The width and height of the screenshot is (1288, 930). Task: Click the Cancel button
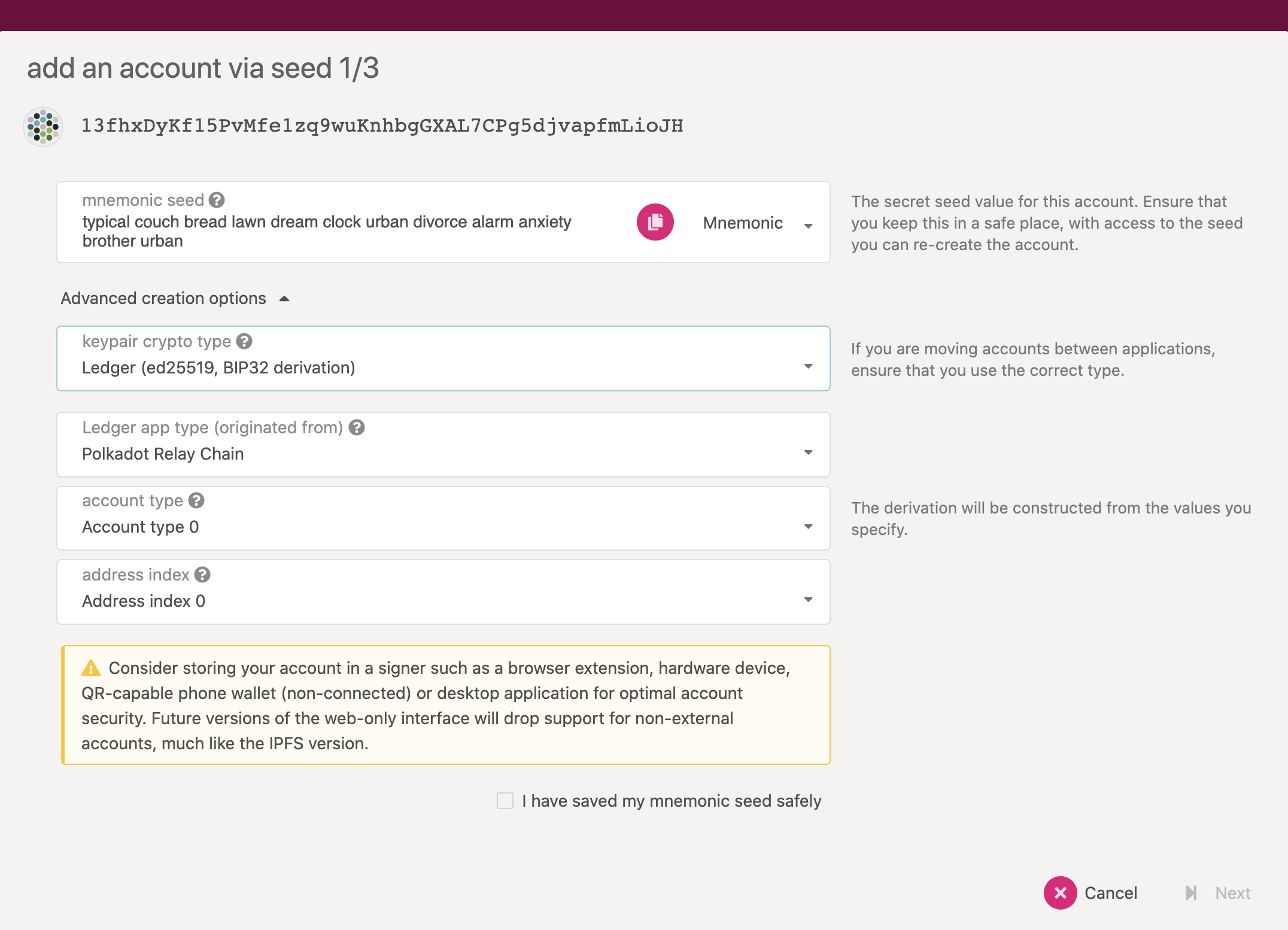(x=1092, y=893)
